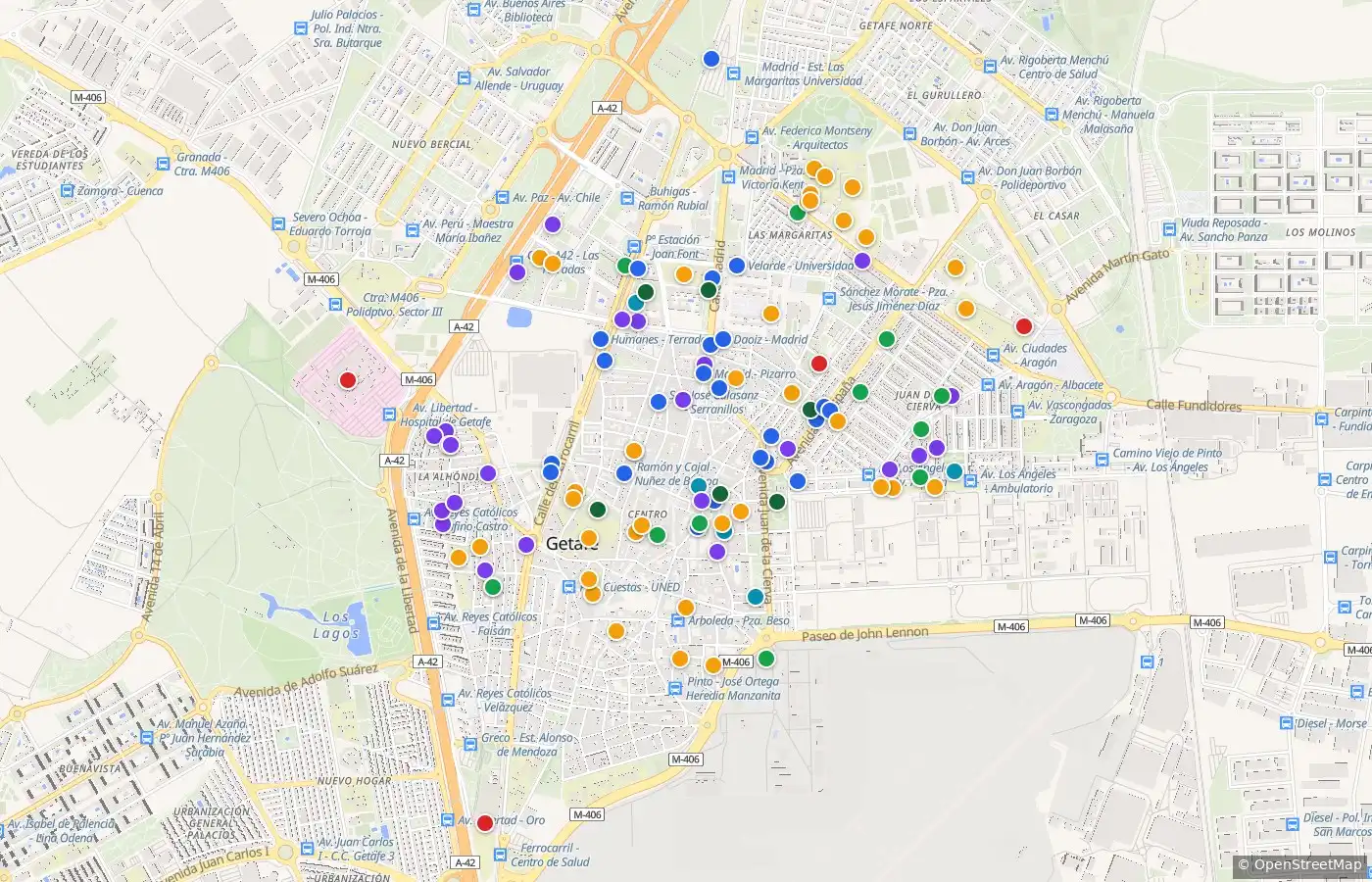Click the LOS MOLINOS neighborhood label

(1321, 233)
